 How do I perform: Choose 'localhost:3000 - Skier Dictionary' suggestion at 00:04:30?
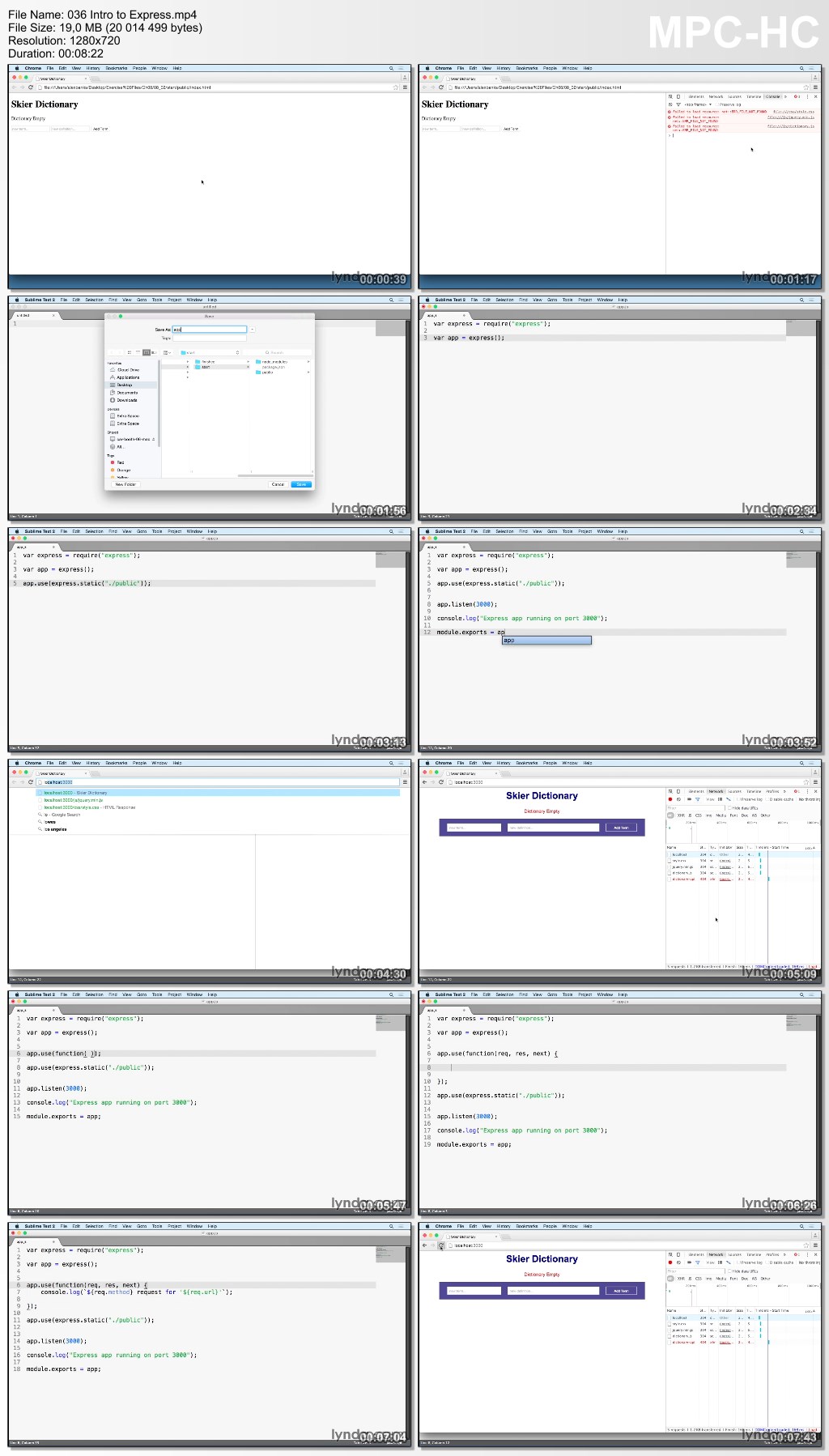[218, 793]
